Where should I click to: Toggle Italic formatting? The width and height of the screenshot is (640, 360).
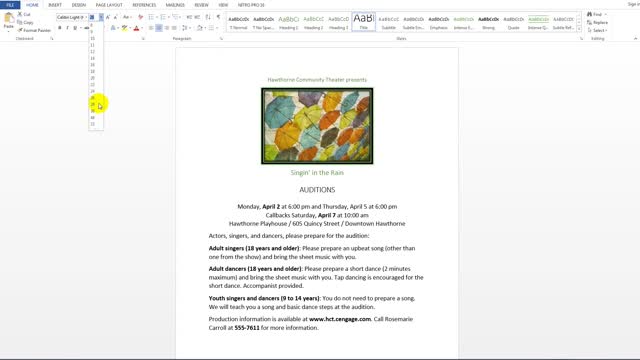point(67,28)
